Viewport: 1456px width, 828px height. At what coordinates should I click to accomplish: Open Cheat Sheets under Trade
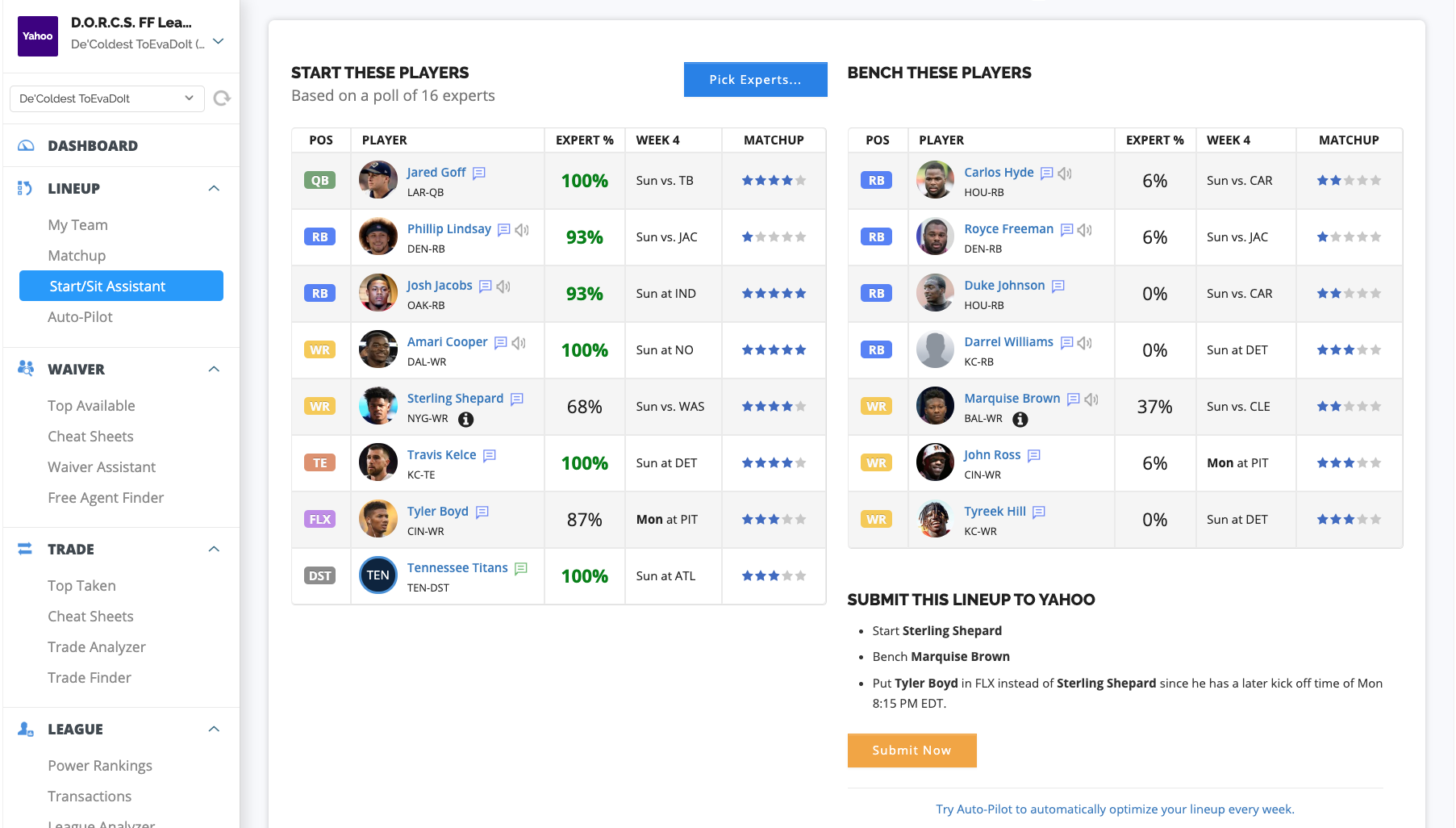click(90, 617)
